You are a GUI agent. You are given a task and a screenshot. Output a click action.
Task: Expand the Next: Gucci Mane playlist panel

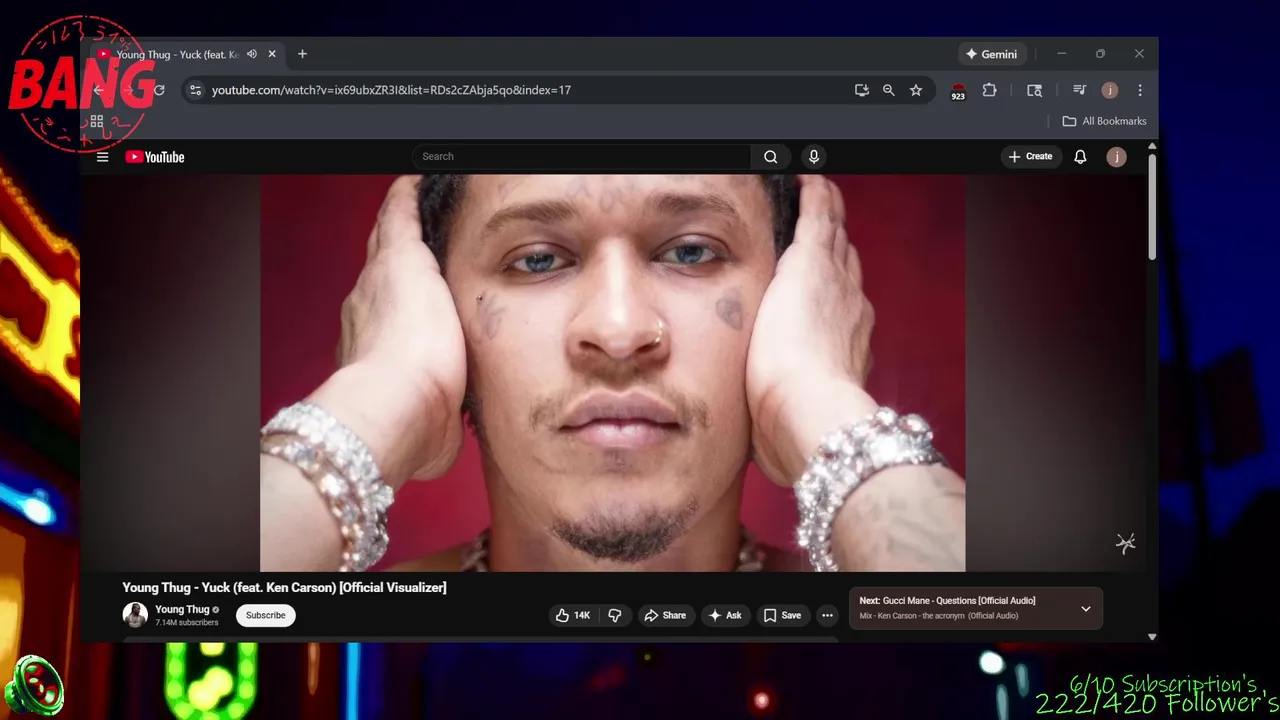click(1085, 608)
